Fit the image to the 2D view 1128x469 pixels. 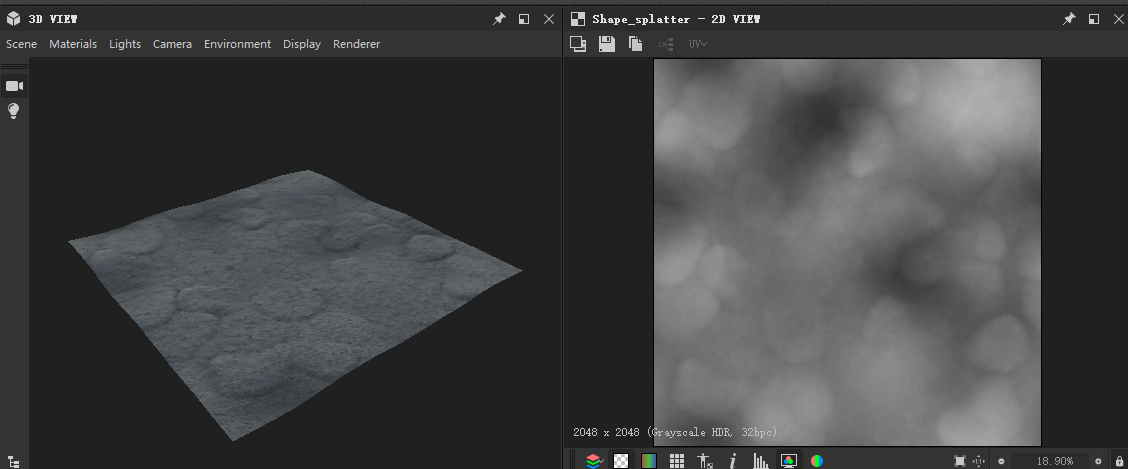pos(959,461)
